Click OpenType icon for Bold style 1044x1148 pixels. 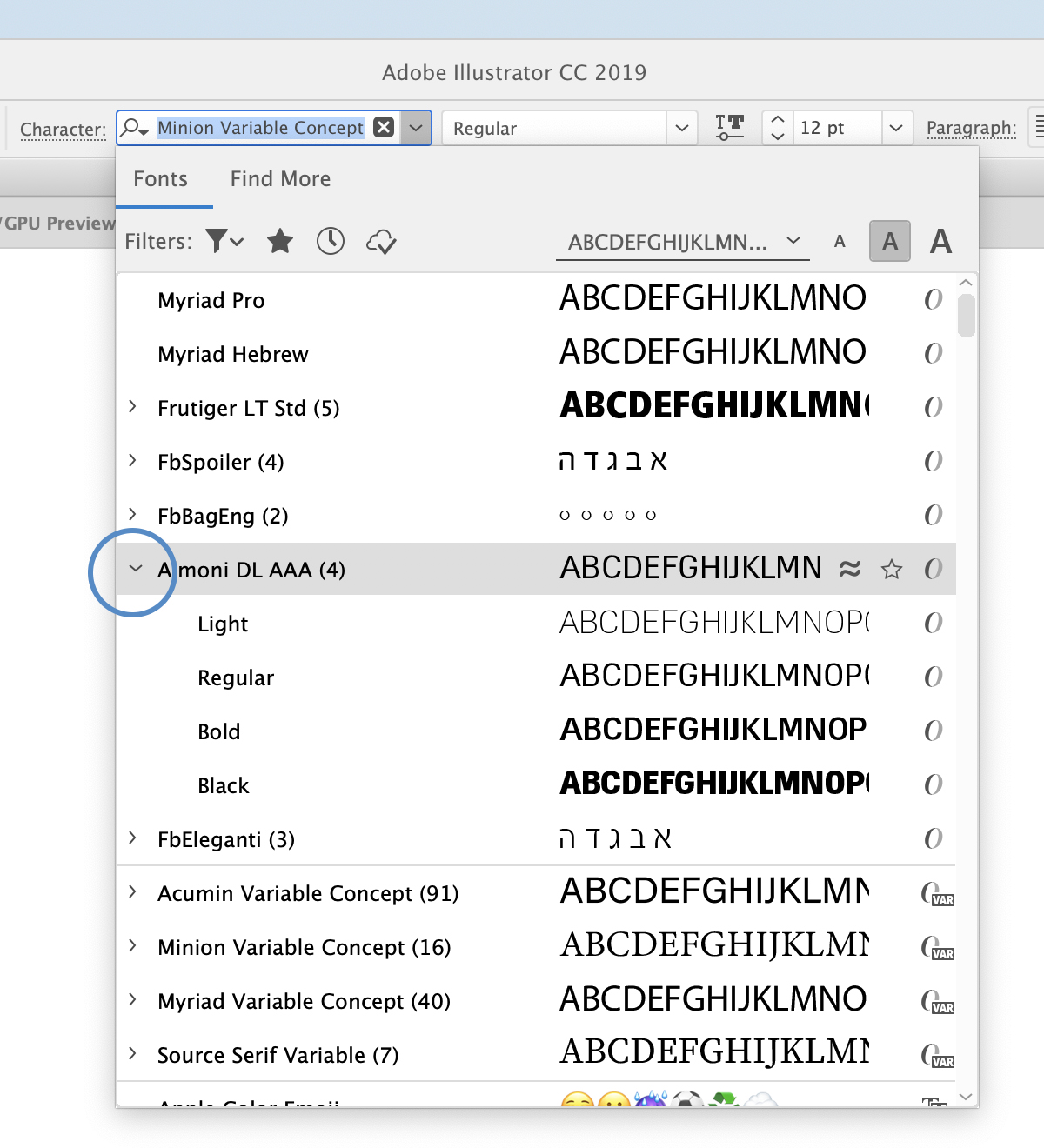tap(933, 731)
